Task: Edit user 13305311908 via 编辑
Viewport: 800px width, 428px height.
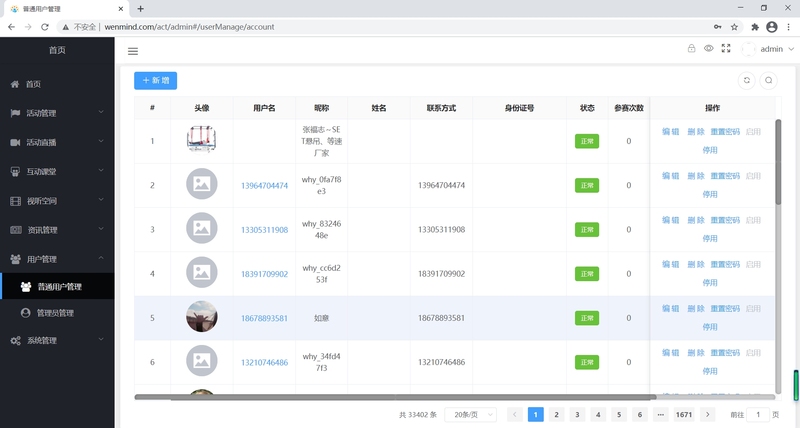Action: (x=670, y=220)
